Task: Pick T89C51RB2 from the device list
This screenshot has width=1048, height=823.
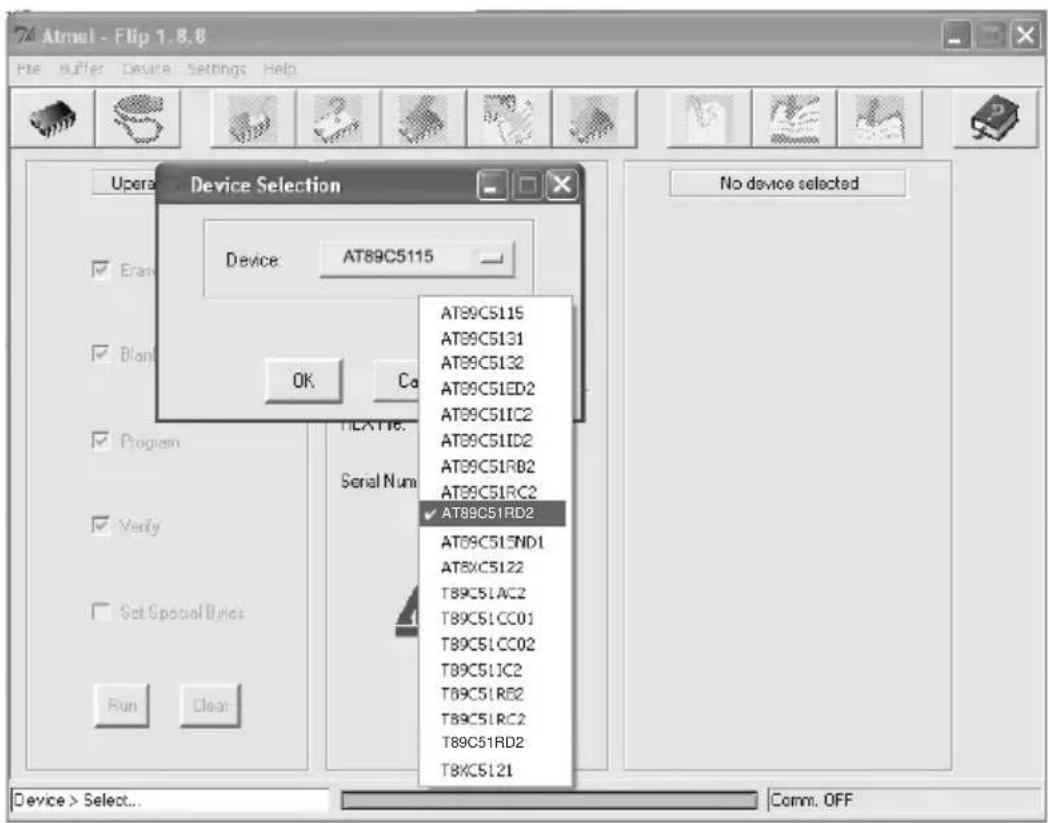Action: click(495, 695)
